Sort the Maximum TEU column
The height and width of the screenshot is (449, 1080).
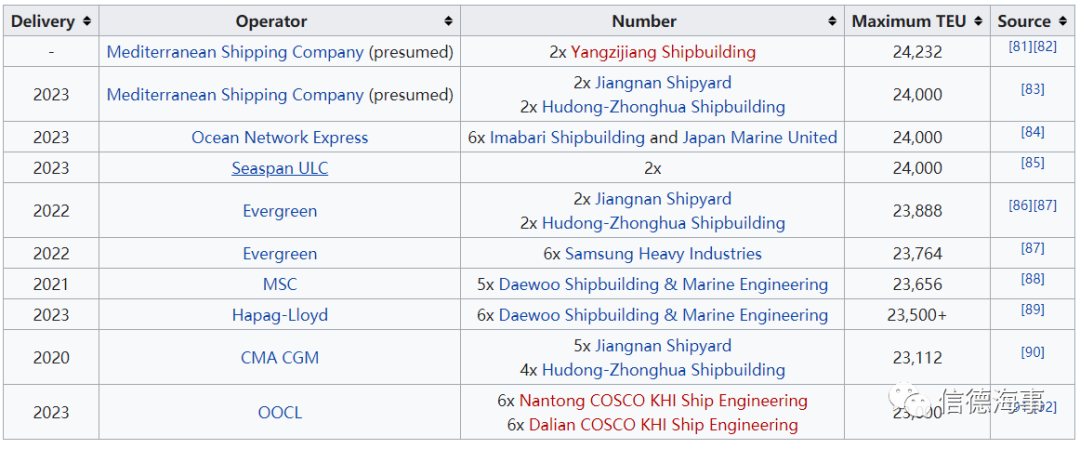pyautogui.click(x=980, y=21)
